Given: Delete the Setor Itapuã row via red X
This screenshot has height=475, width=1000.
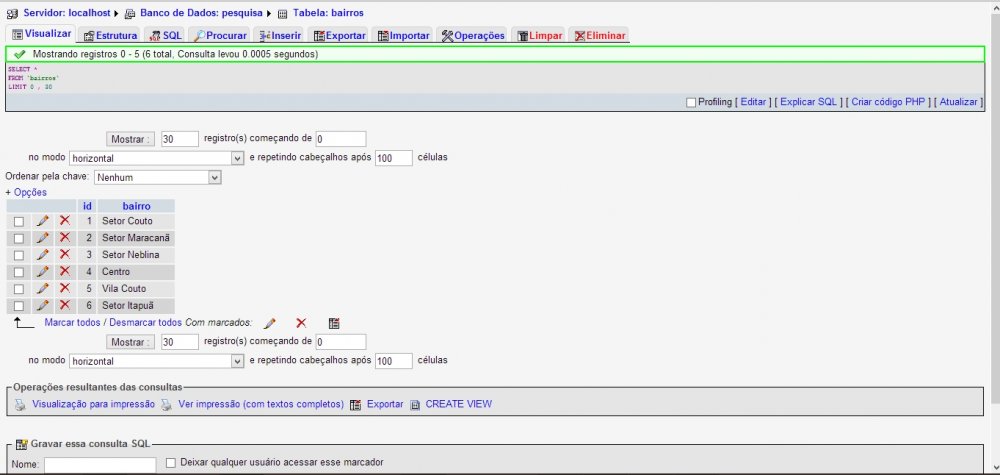Looking at the screenshot, I should pos(64,305).
